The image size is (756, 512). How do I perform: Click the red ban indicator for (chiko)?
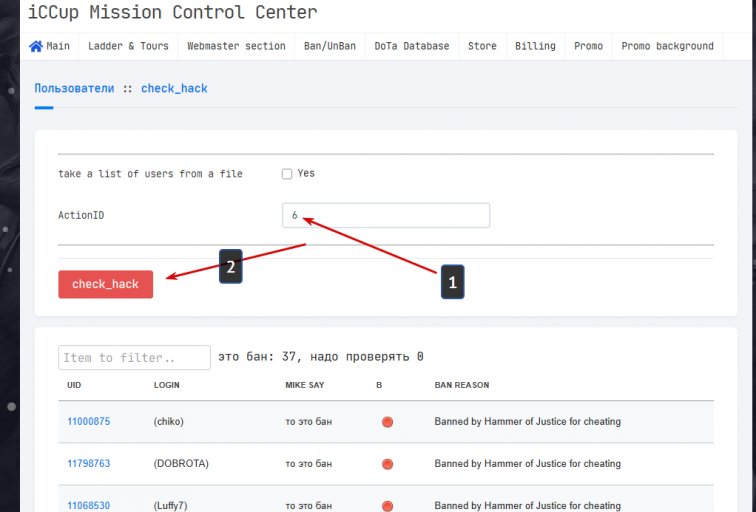pos(387,422)
